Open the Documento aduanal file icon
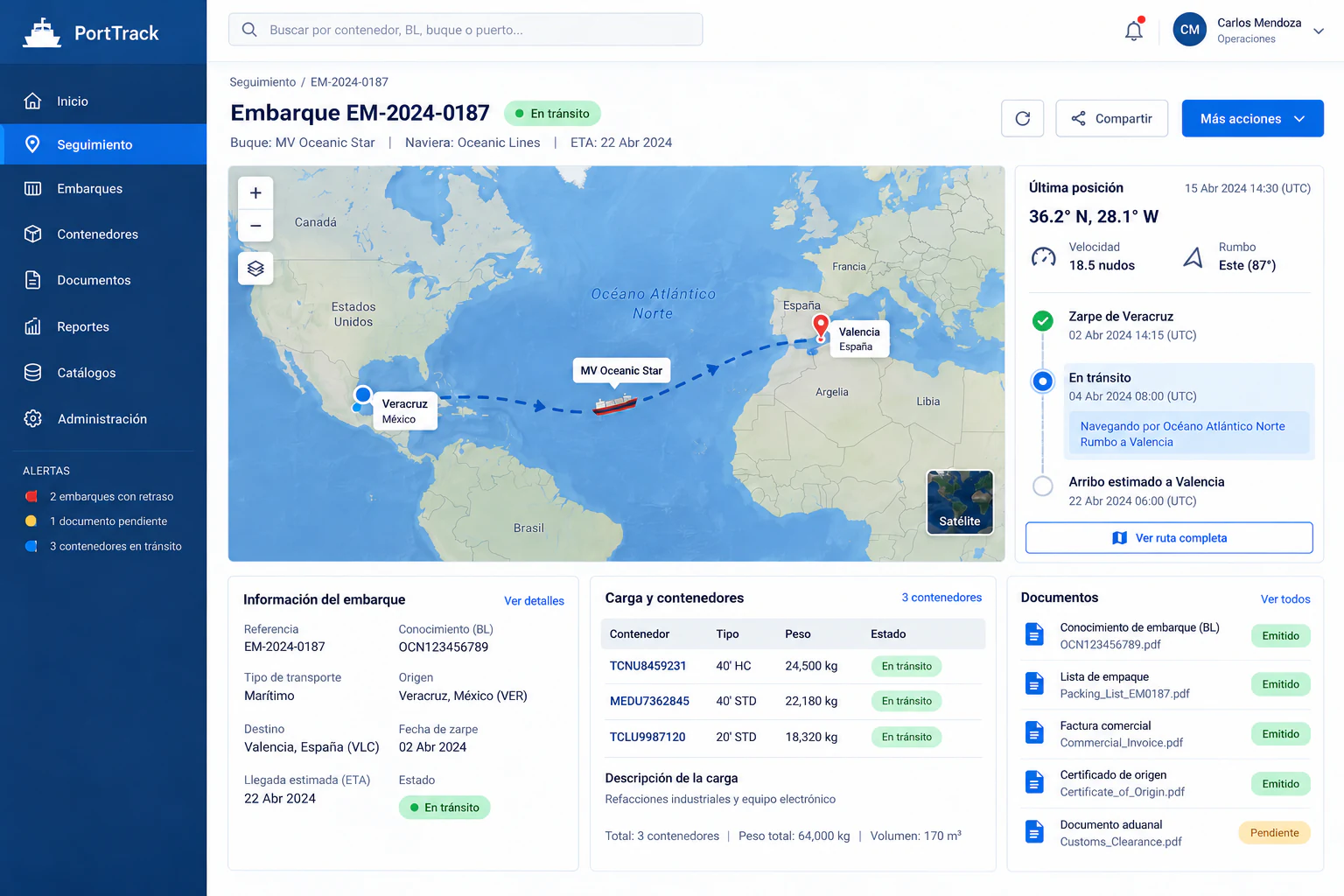 [1034, 832]
